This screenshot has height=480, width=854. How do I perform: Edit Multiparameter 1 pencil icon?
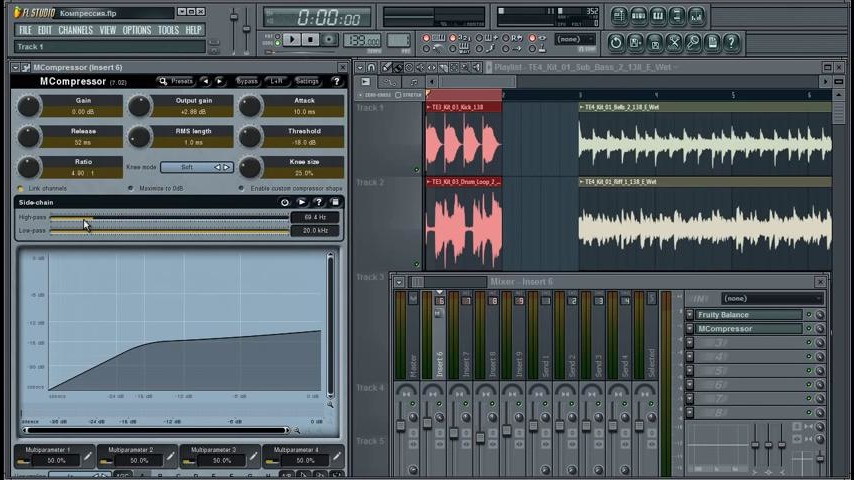point(88,457)
